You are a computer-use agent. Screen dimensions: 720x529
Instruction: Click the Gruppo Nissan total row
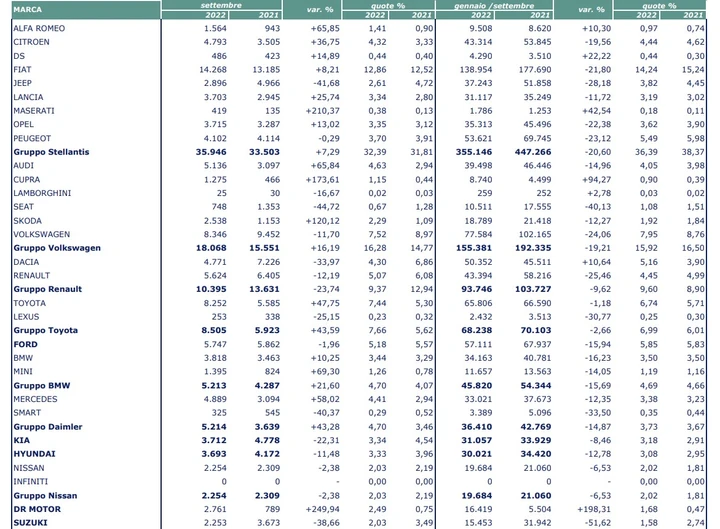[359, 496]
